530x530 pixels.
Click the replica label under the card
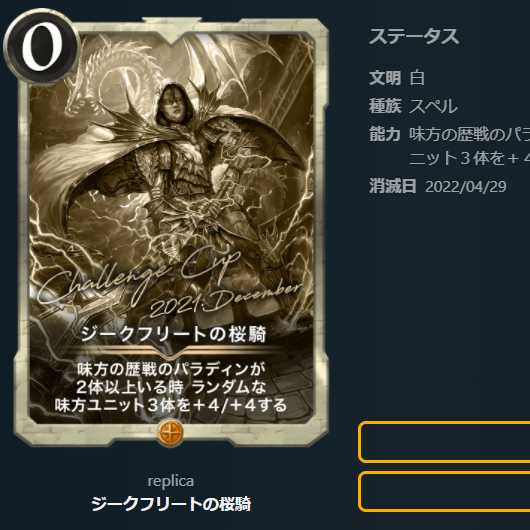(171, 481)
